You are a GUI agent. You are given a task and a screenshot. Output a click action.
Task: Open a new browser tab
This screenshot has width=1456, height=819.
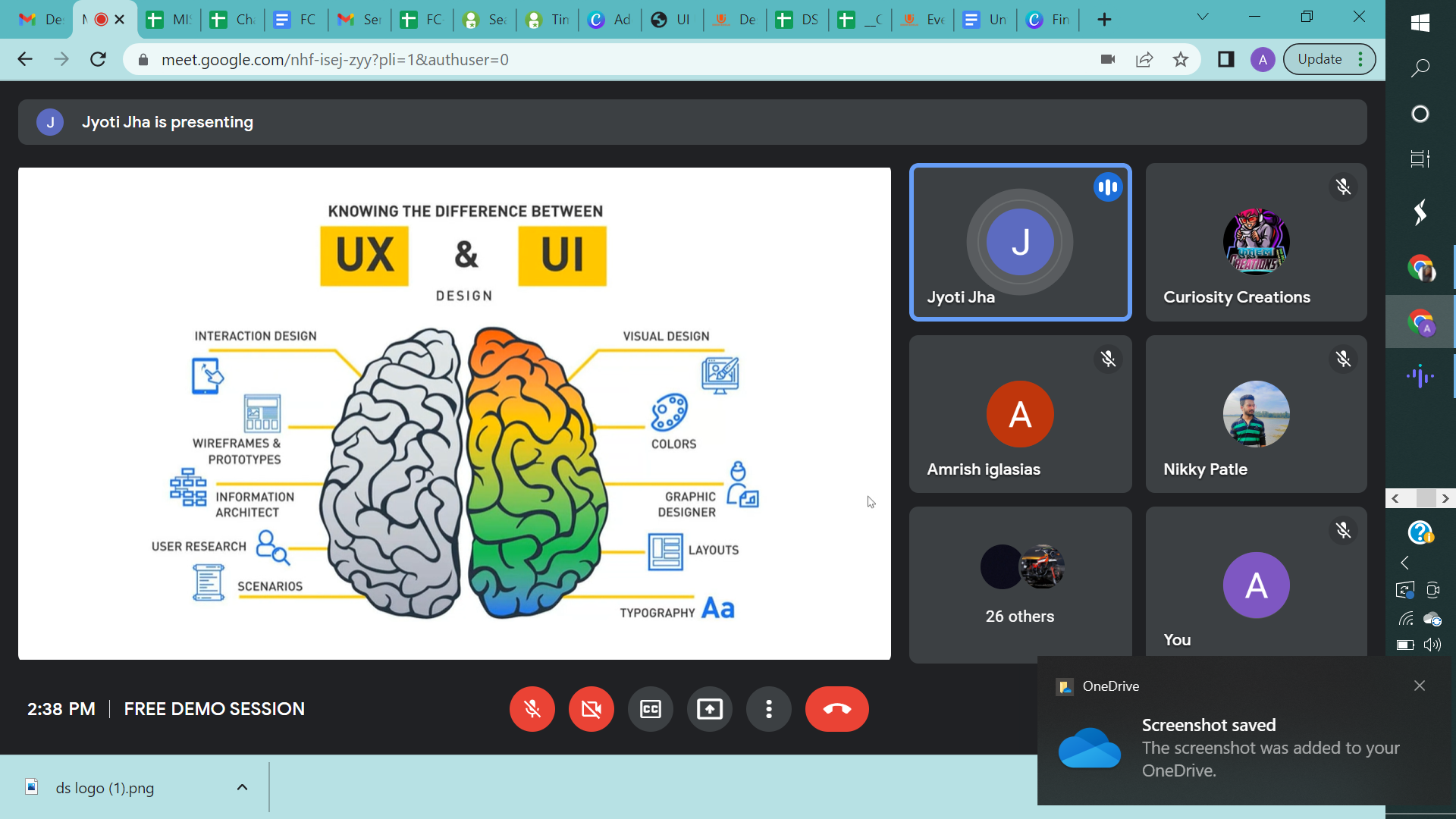click(1104, 20)
